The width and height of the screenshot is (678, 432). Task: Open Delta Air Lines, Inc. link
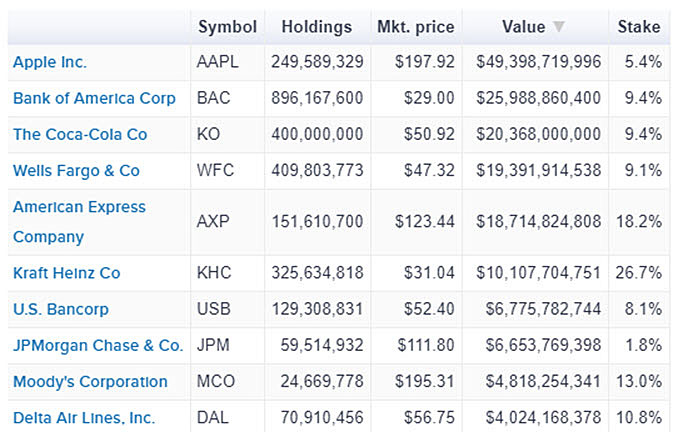point(84,417)
